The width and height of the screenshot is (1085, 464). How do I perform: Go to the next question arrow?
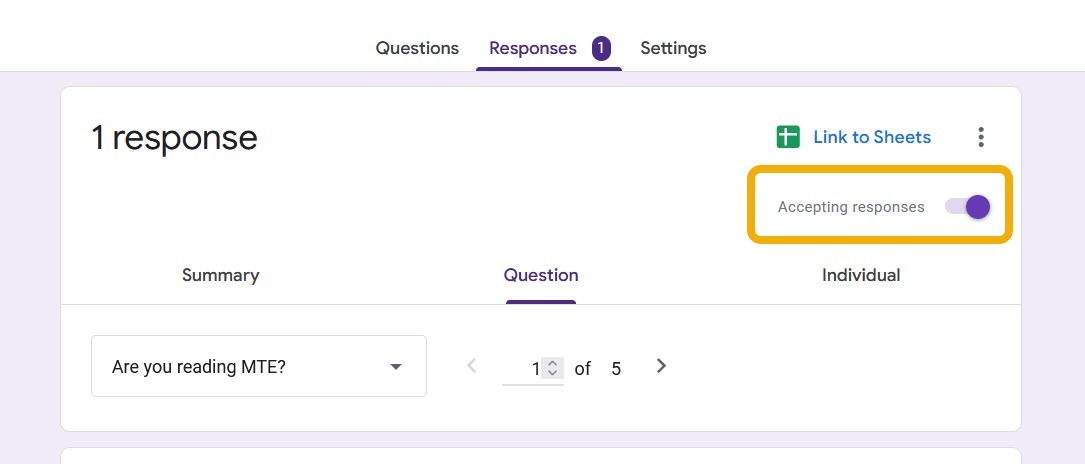[x=661, y=366]
